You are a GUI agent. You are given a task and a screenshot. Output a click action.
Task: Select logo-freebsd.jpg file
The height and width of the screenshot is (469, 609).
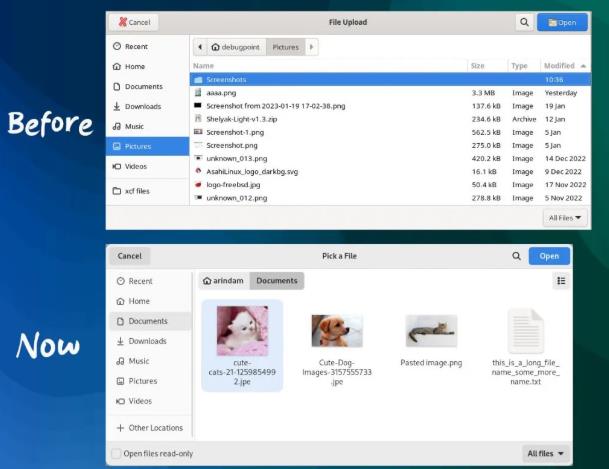coord(390,185)
